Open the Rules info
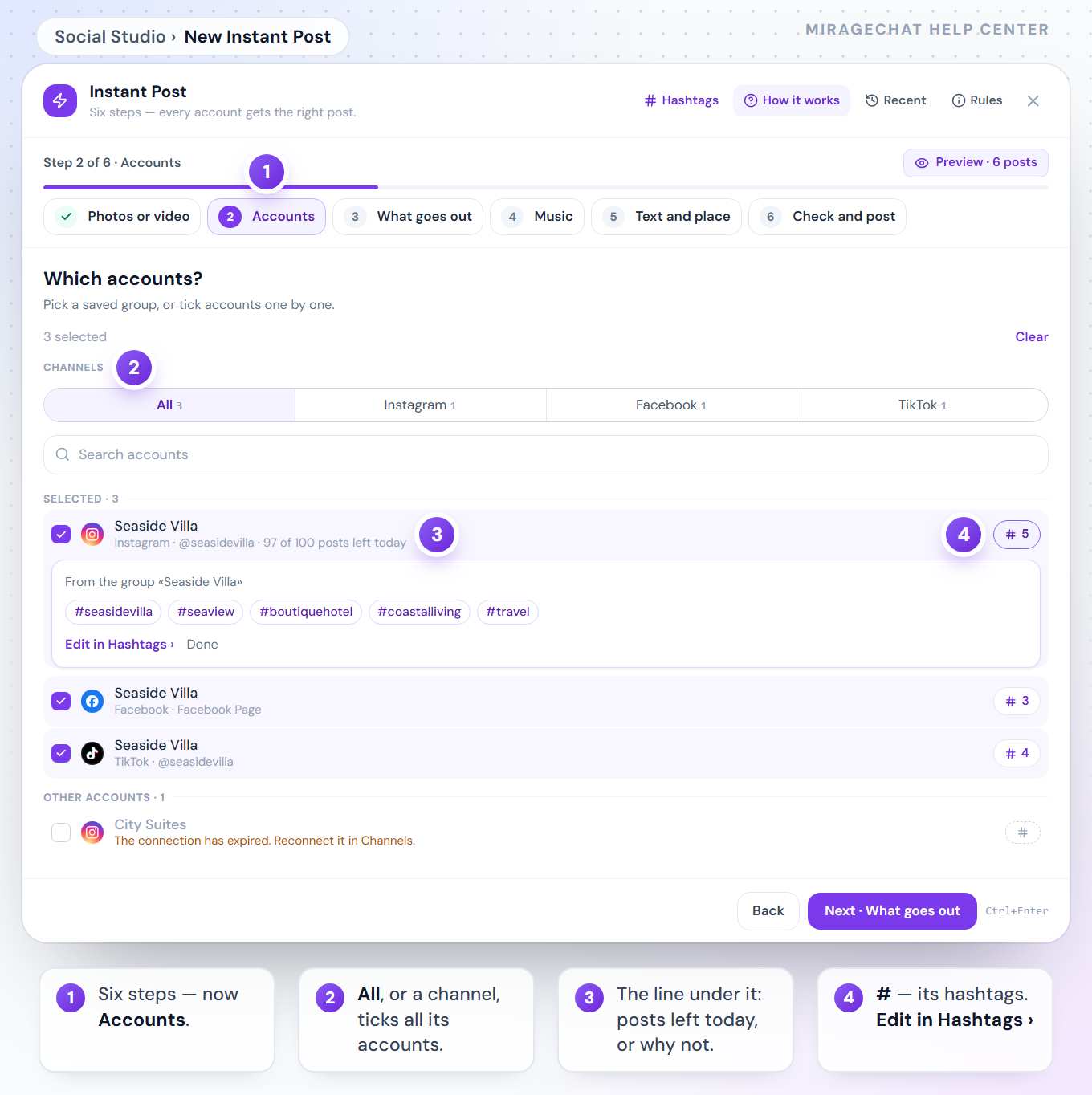Viewport: 1092px width, 1095px height. [977, 100]
